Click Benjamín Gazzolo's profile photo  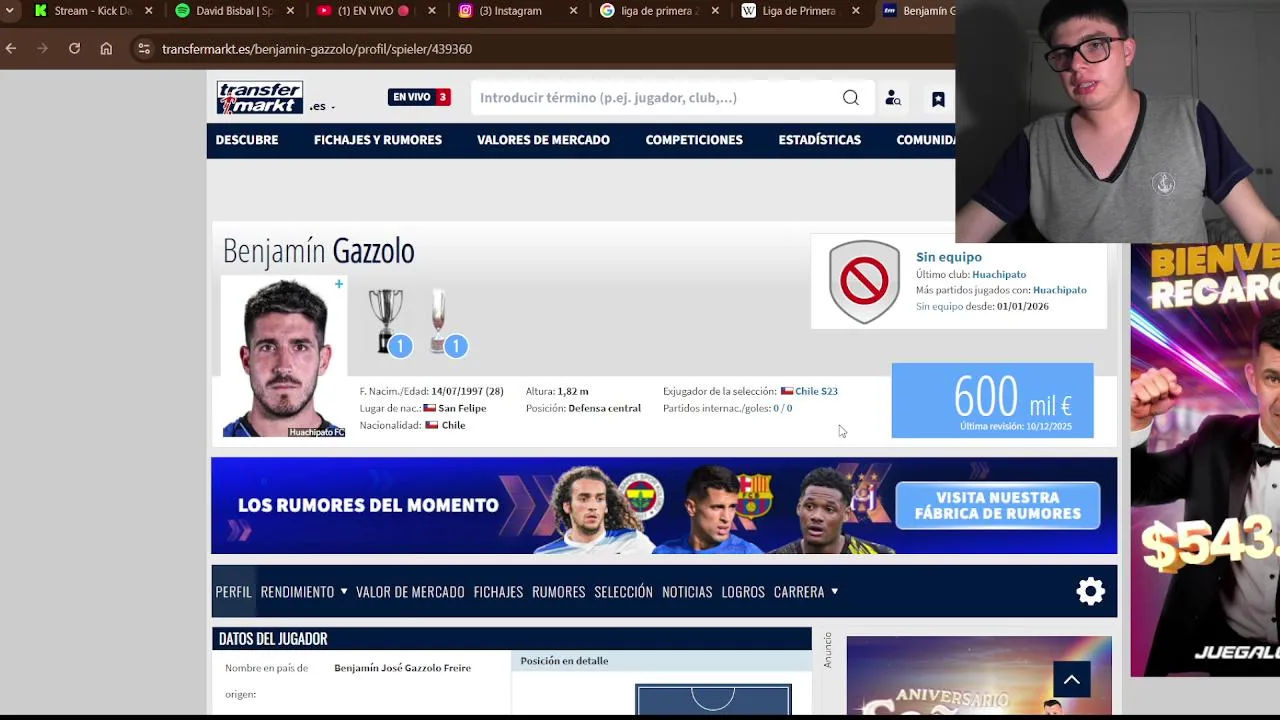[284, 357]
